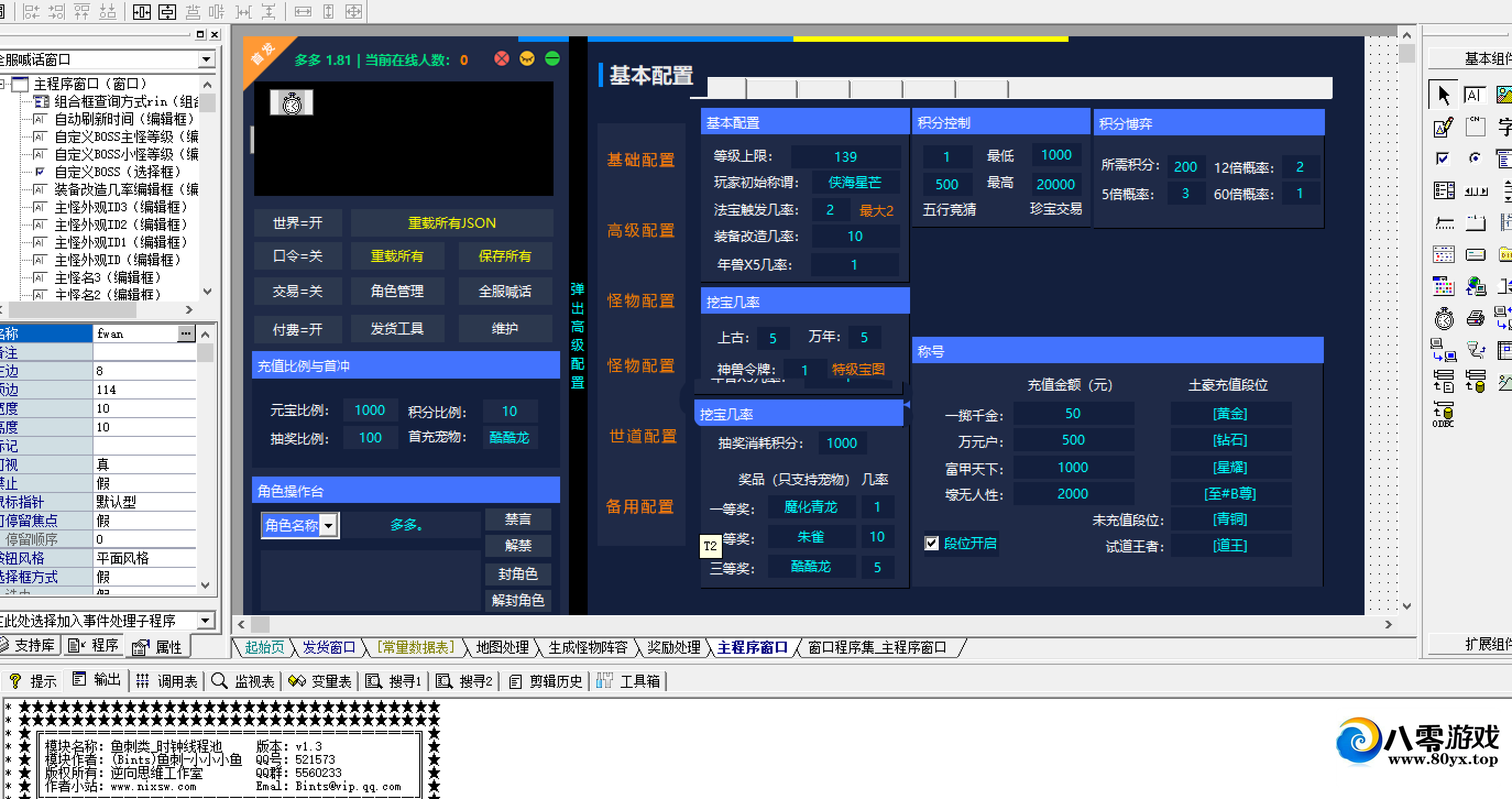Click the 重载所有JSON button
The width and height of the screenshot is (1512, 799).
452,223
